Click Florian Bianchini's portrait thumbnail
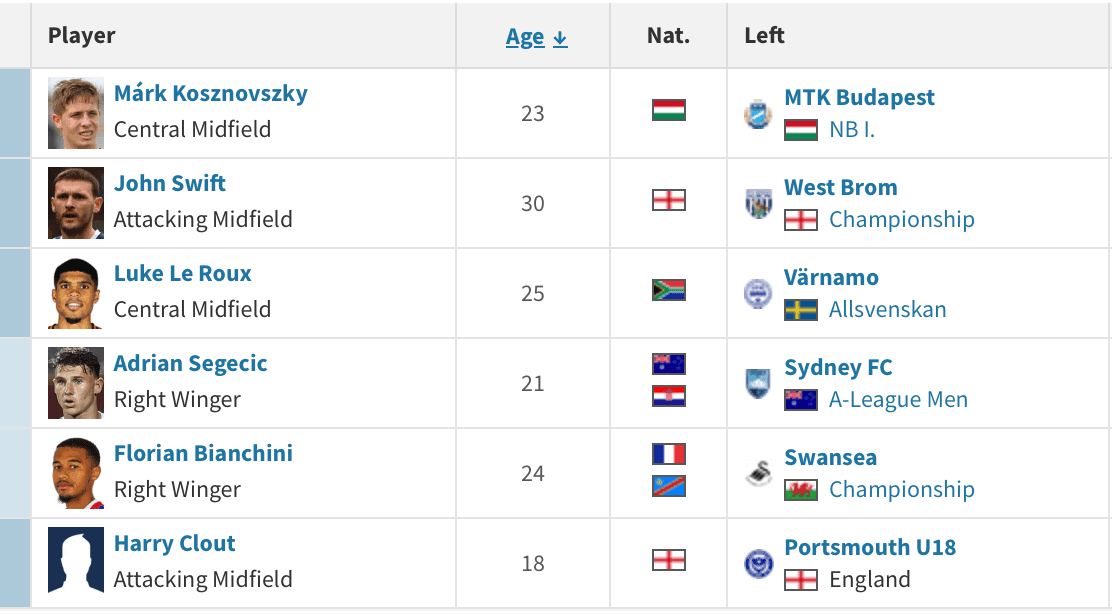The image size is (1112, 614). pyautogui.click(x=76, y=473)
